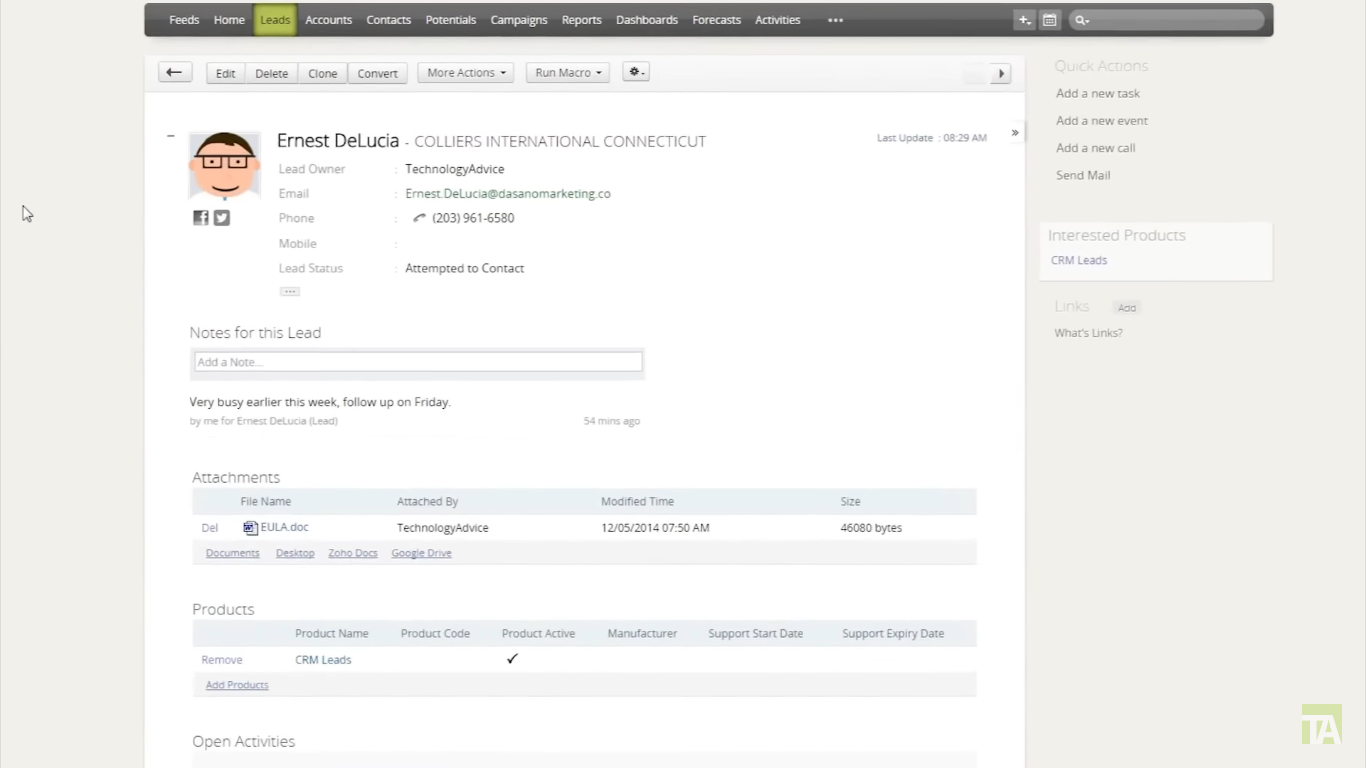
Task: Open the EULA.doc file icon
Action: pyautogui.click(x=250, y=528)
